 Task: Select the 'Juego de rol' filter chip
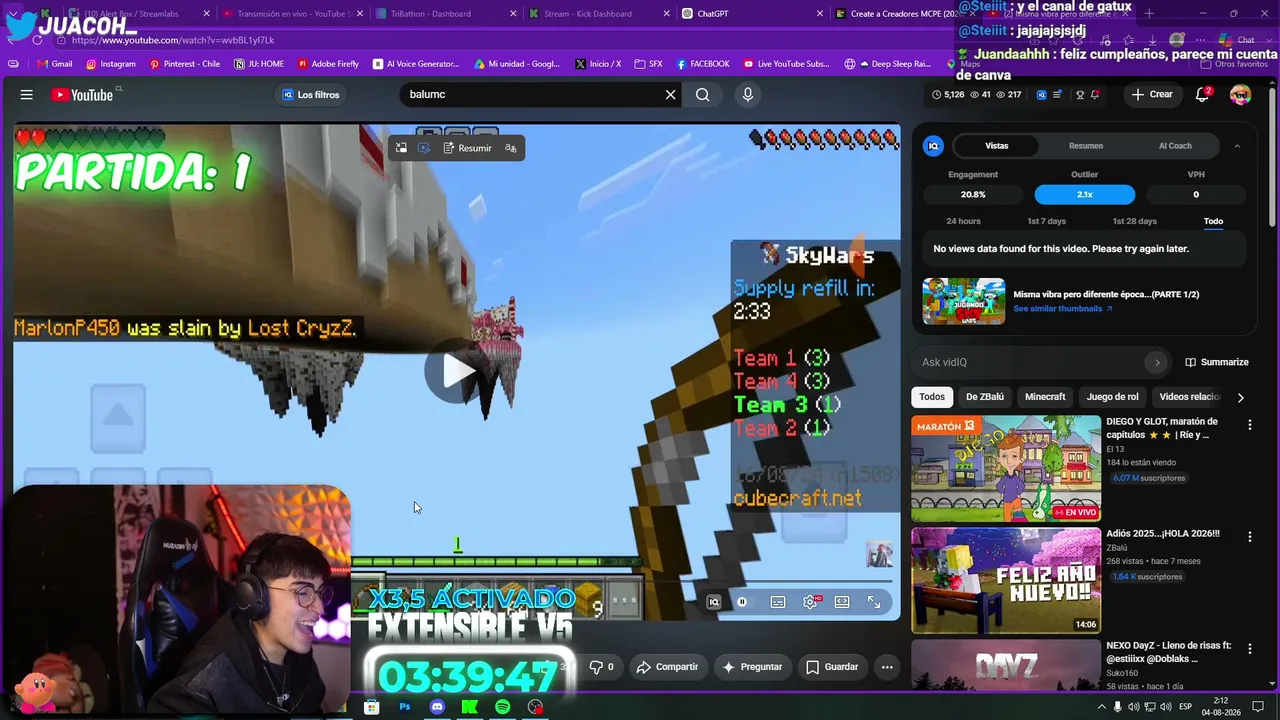(x=1113, y=397)
